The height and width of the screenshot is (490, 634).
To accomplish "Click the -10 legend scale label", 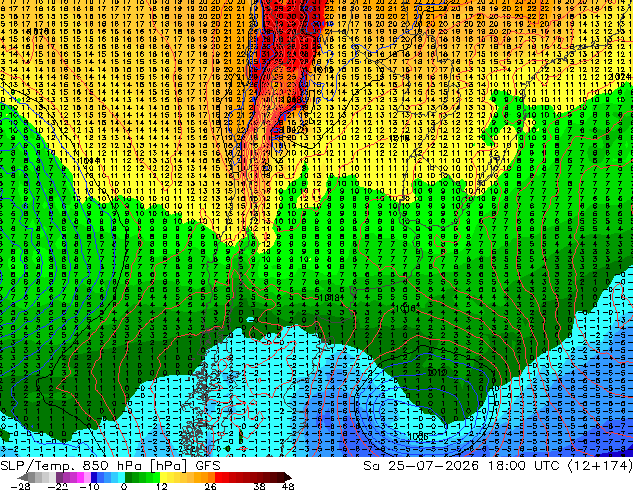I will [89, 486].
